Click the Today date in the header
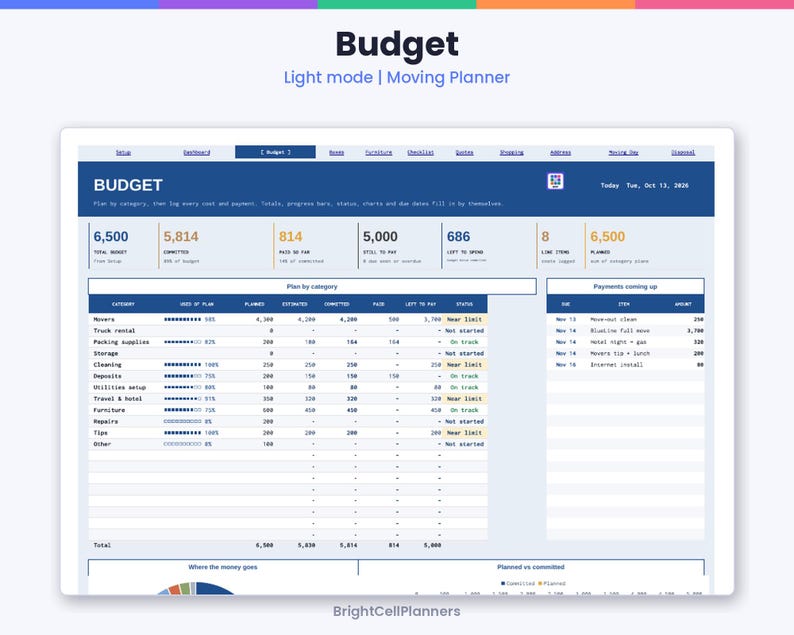Image resolution: width=794 pixels, height=635 pixels. (644, 186)
